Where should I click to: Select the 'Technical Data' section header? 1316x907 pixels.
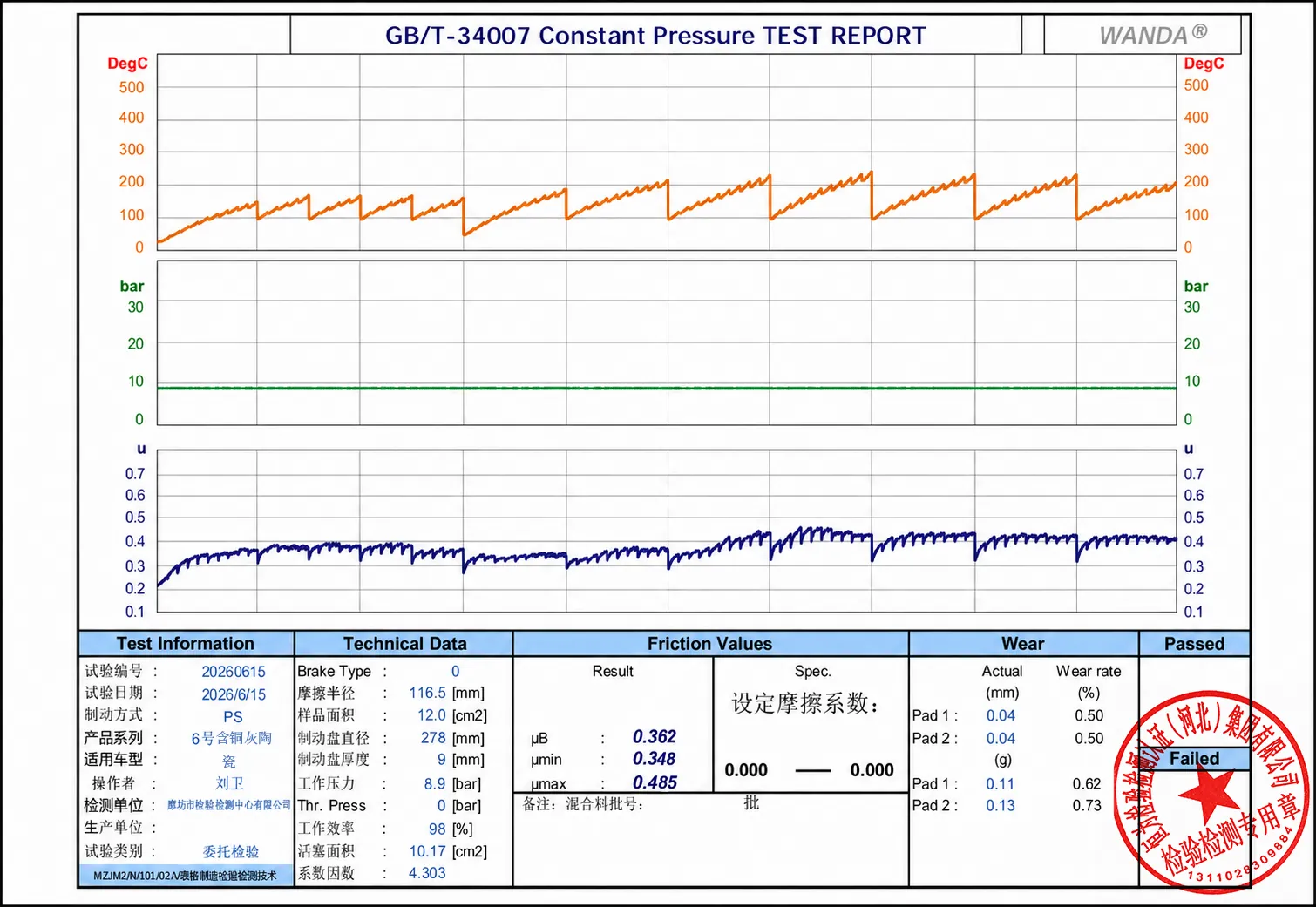point(404,644)
